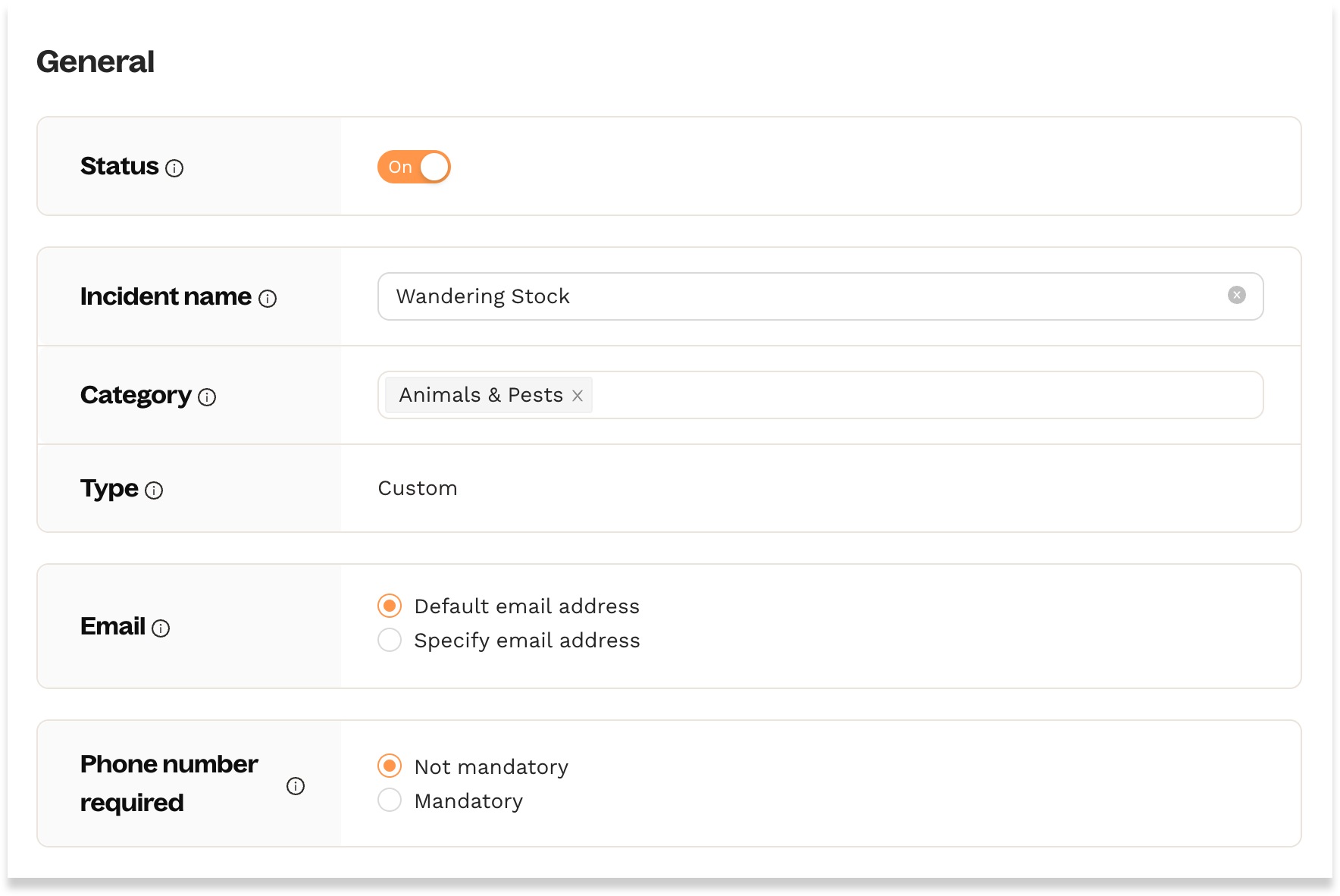Select Specify email address option
This screenshot has height=896, width=1340.
point(390,640)
